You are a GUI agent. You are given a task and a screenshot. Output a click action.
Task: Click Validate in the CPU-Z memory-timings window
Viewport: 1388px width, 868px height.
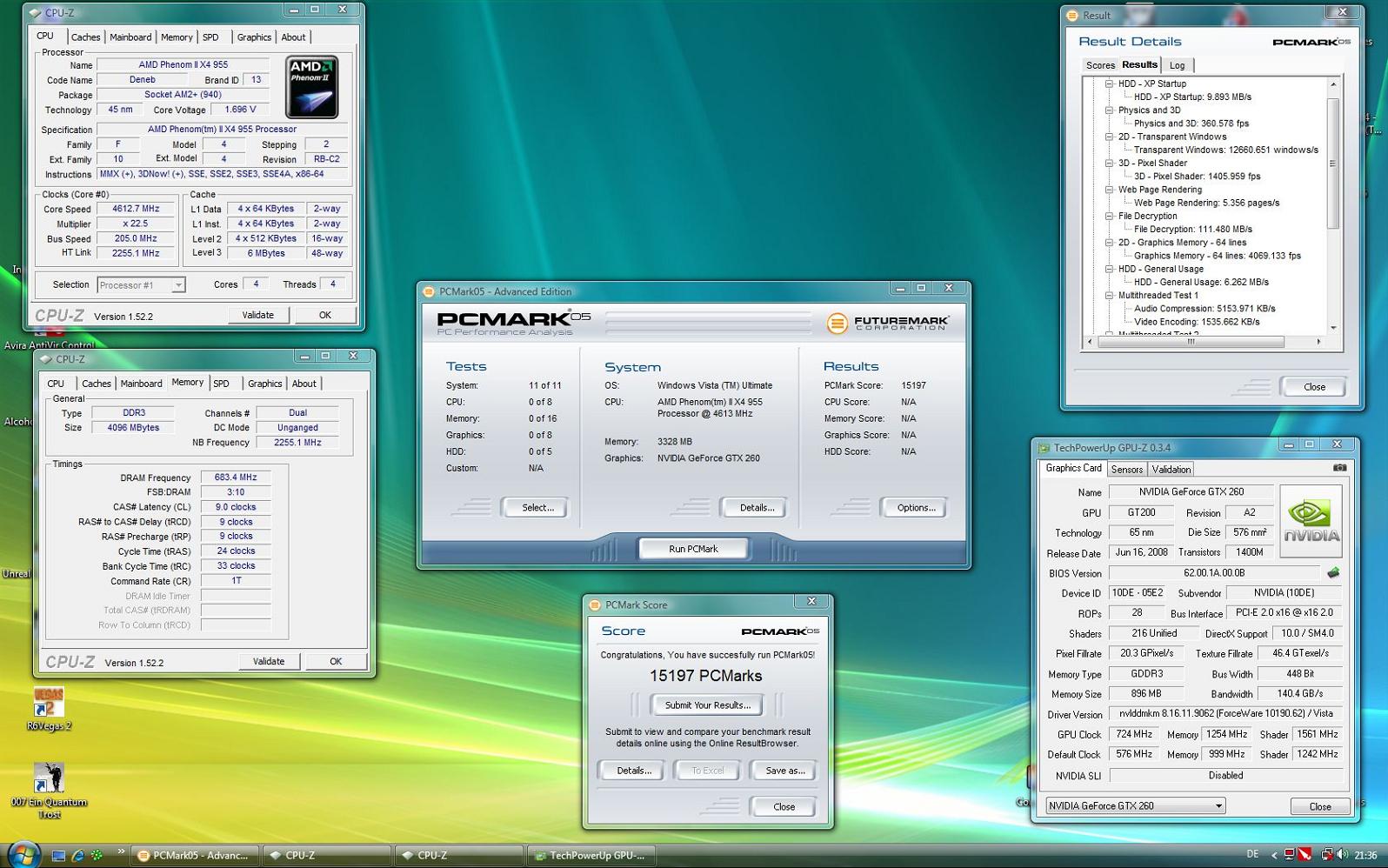point(269,662)
